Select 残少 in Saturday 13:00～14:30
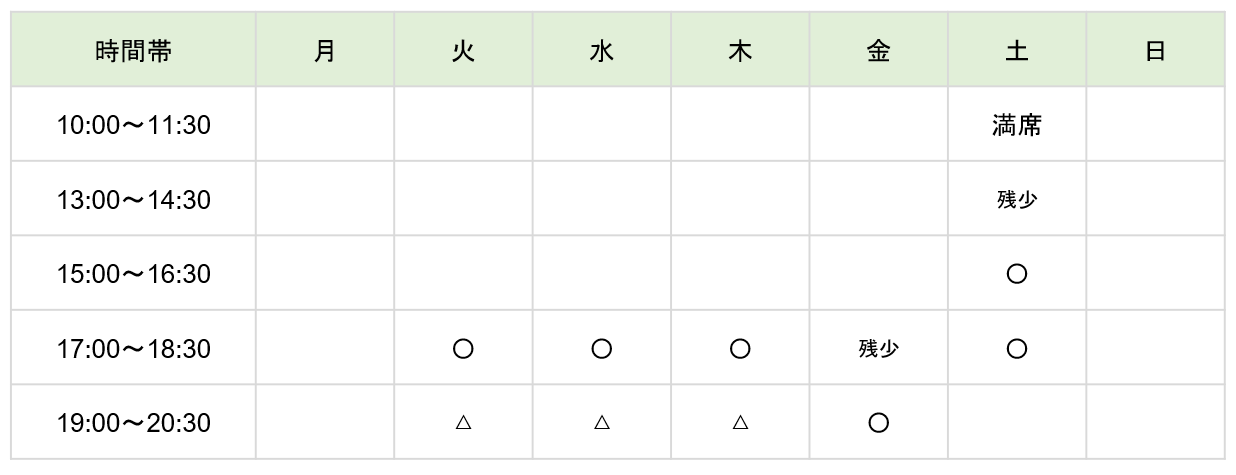This screenshot has width=1236, height=475. click(x=1017, y=200)
